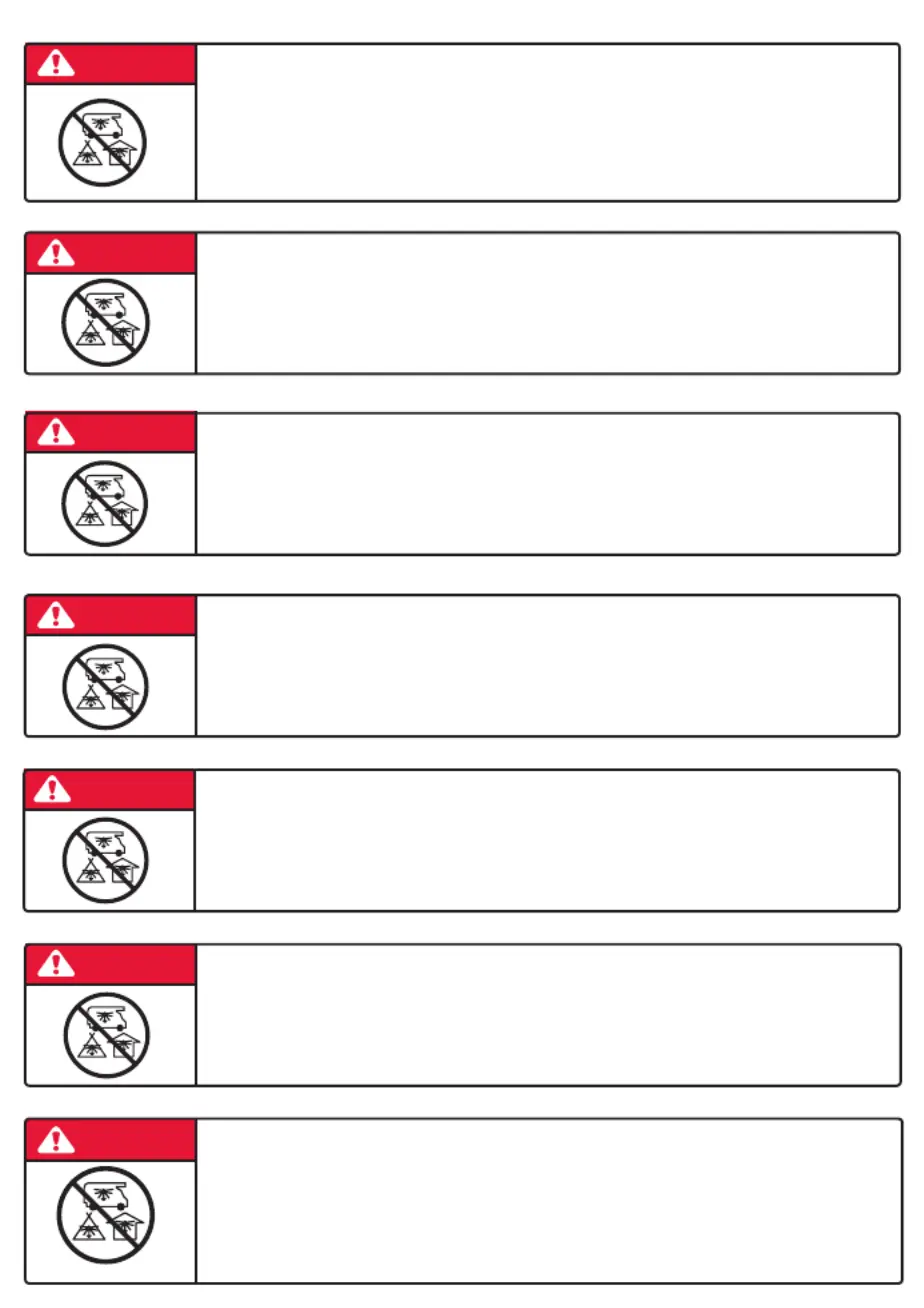924x1308 pixels.
Task: Click the no-indoor-use prohibition symbol in first box
Action: click(103, 142)
